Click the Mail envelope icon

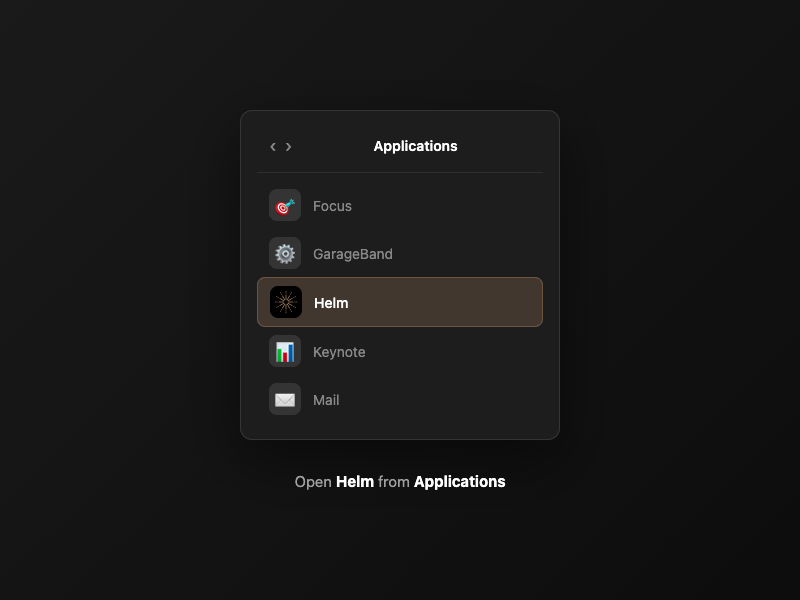285,400
